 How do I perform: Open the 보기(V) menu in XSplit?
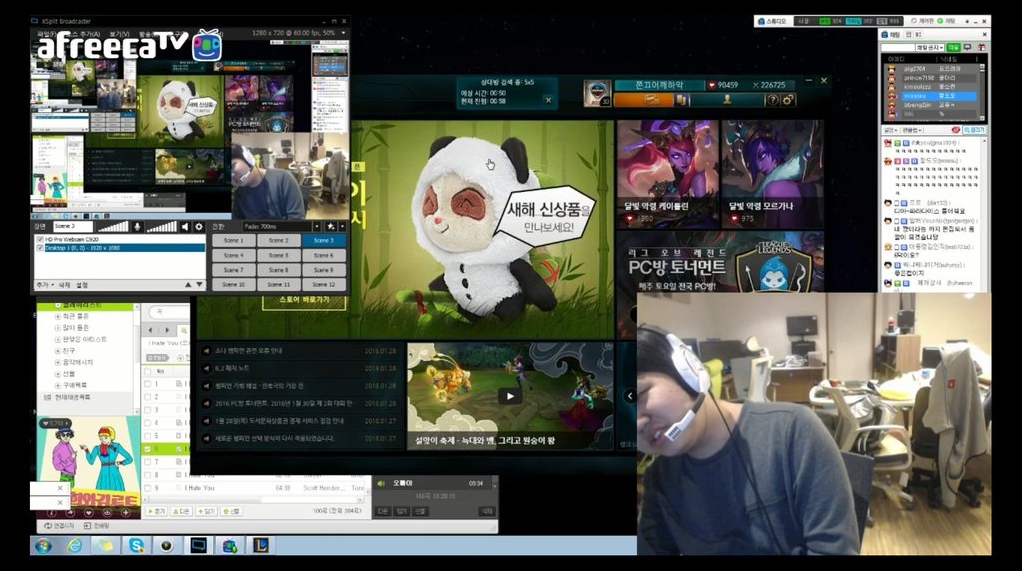coord(119,33)
